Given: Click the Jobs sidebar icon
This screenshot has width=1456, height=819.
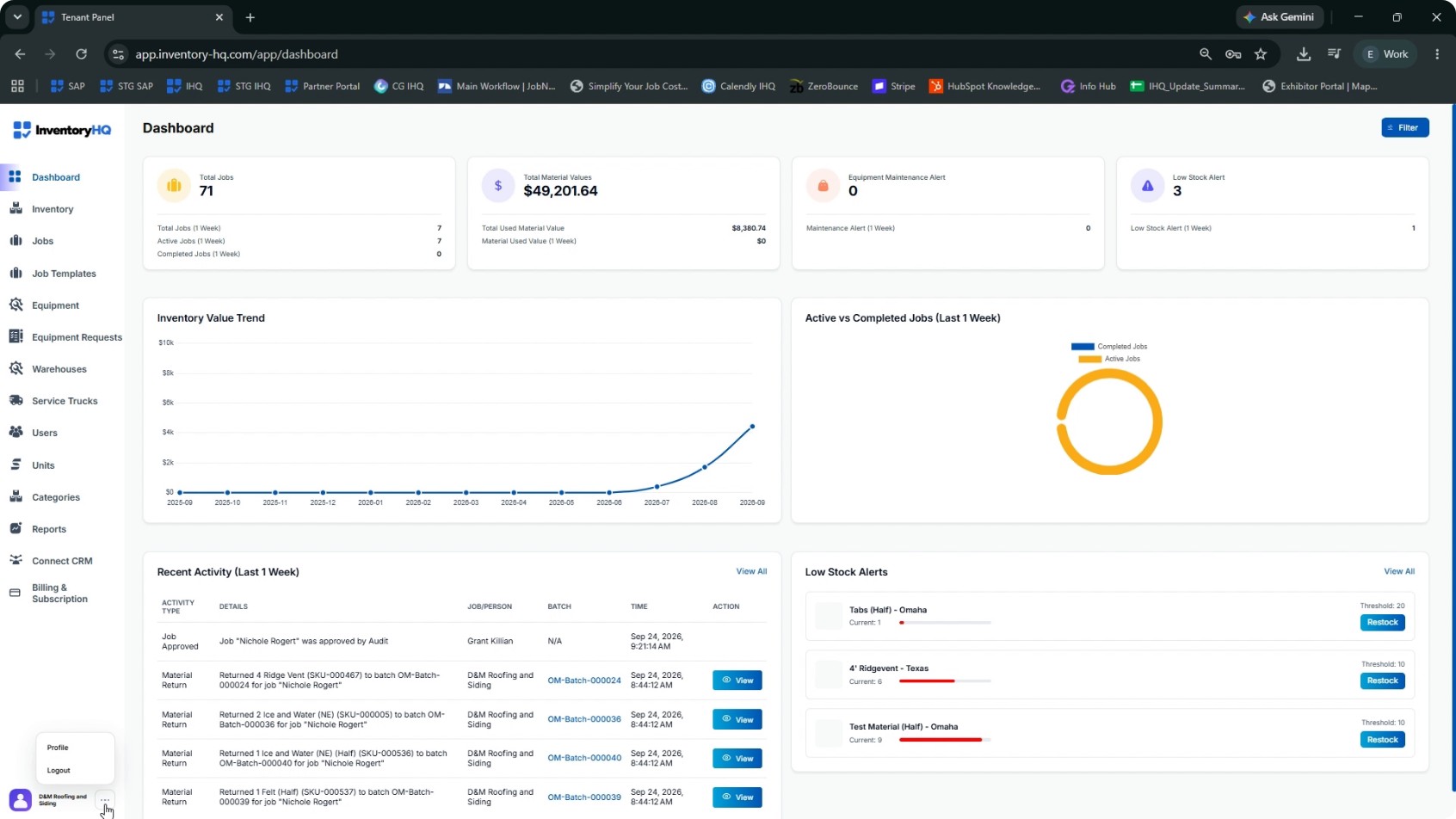Looking at the screenshot, I should click(x=15, y=240).
